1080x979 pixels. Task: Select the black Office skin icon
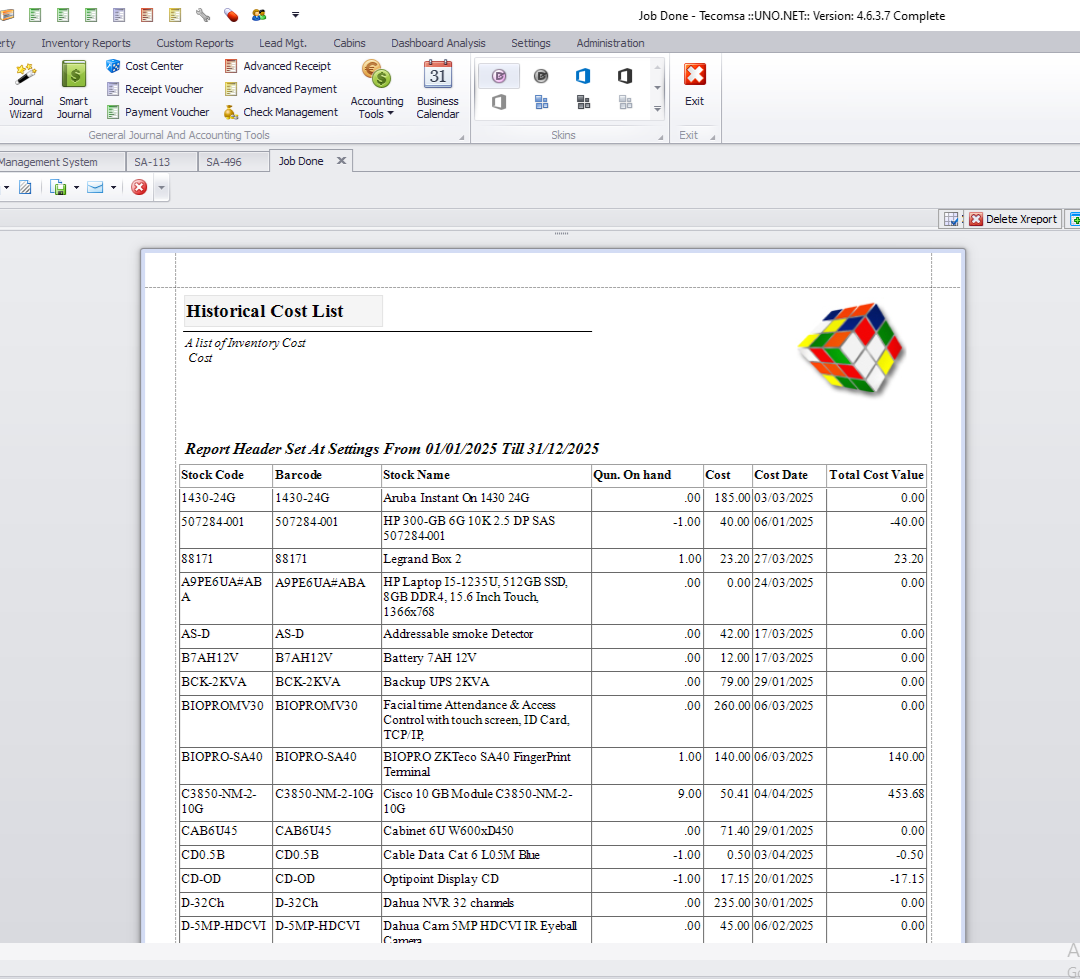click(625, 76)
